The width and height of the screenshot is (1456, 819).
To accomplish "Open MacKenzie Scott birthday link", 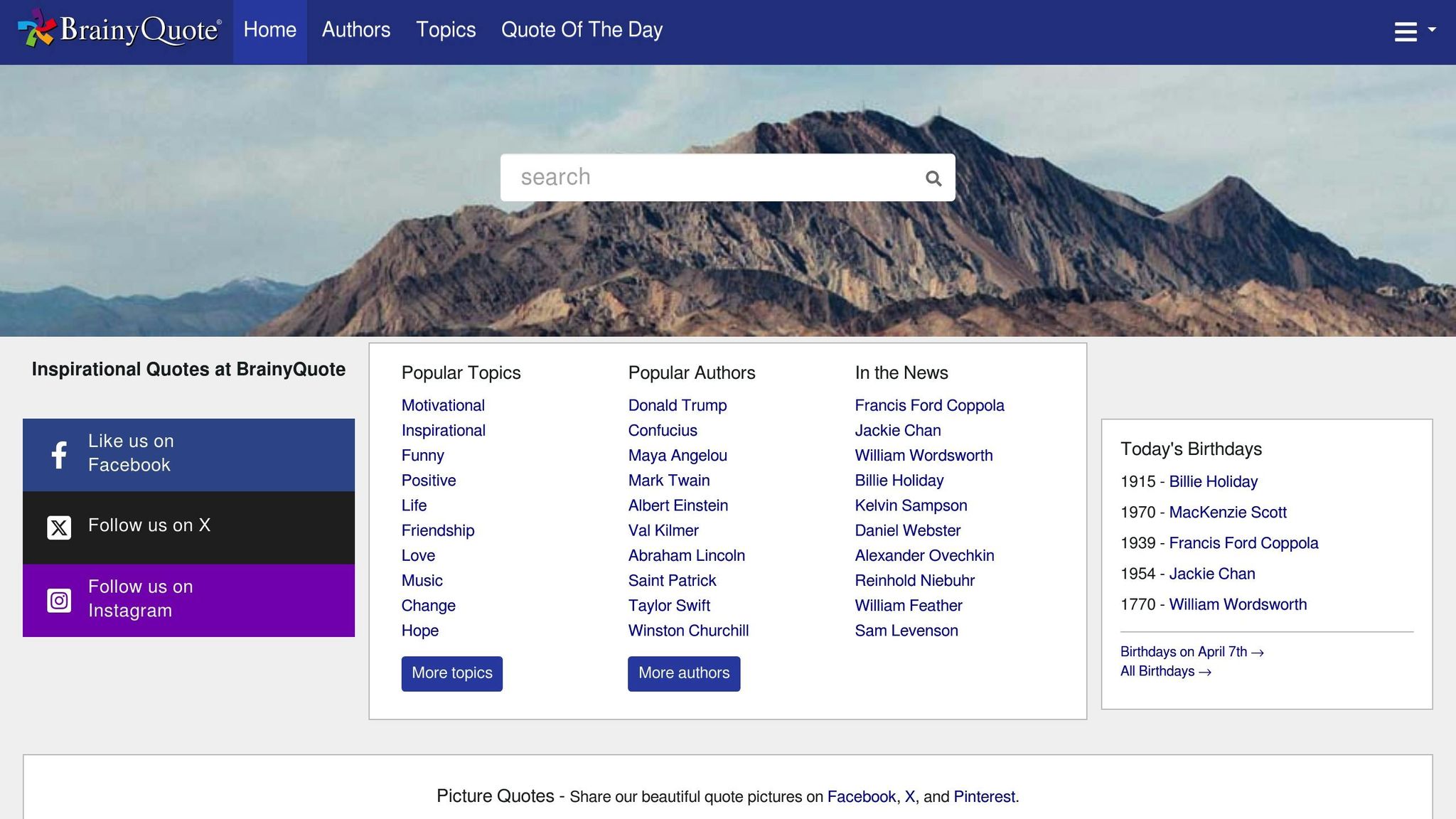I will coord(1228,512).
